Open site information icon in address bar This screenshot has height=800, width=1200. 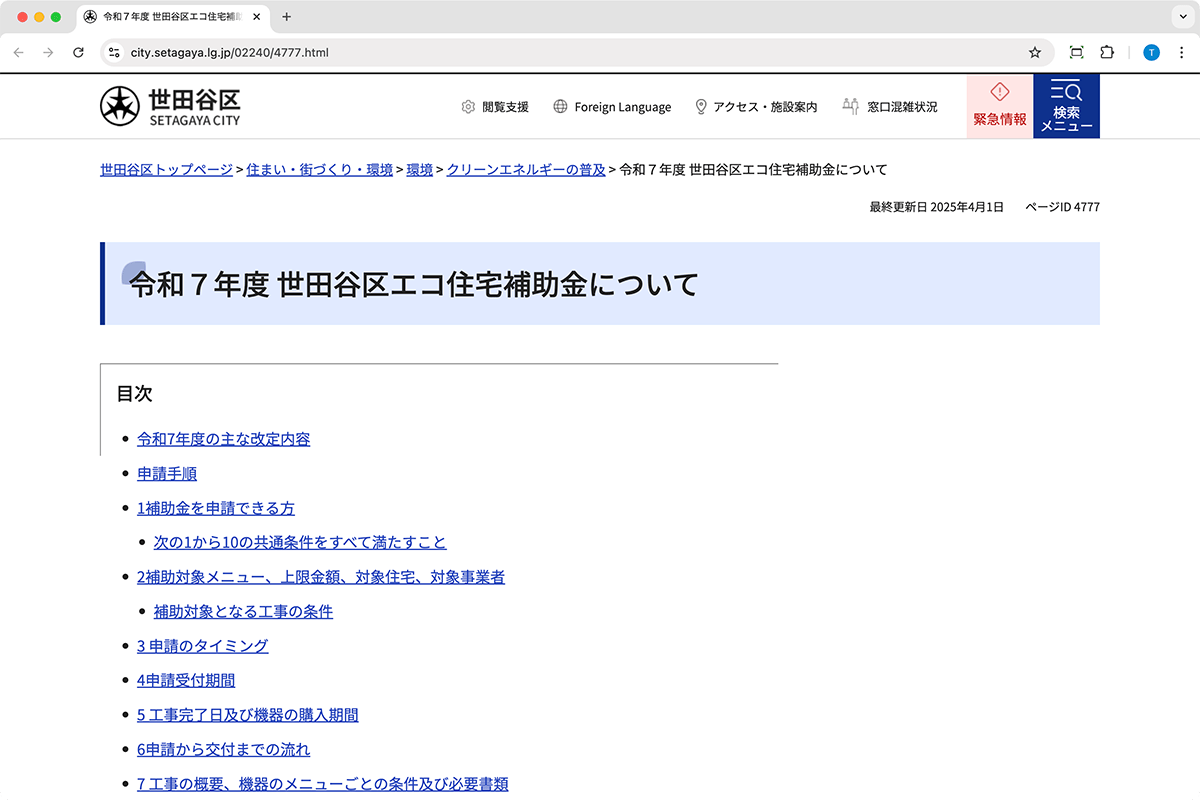[114, 52]
